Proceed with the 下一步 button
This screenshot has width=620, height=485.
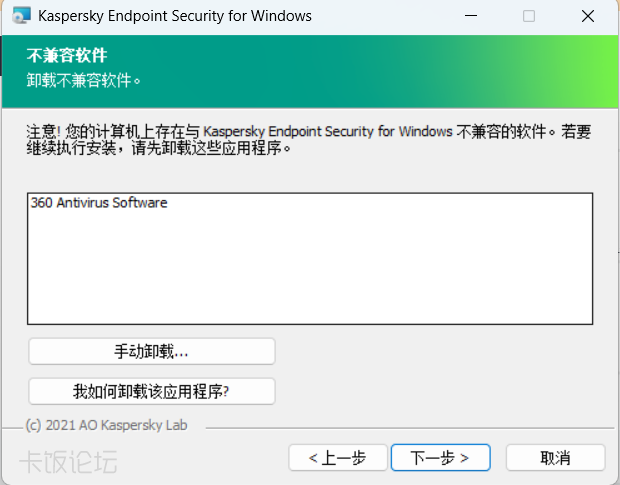pyautogui.click(x=440, y=457)
